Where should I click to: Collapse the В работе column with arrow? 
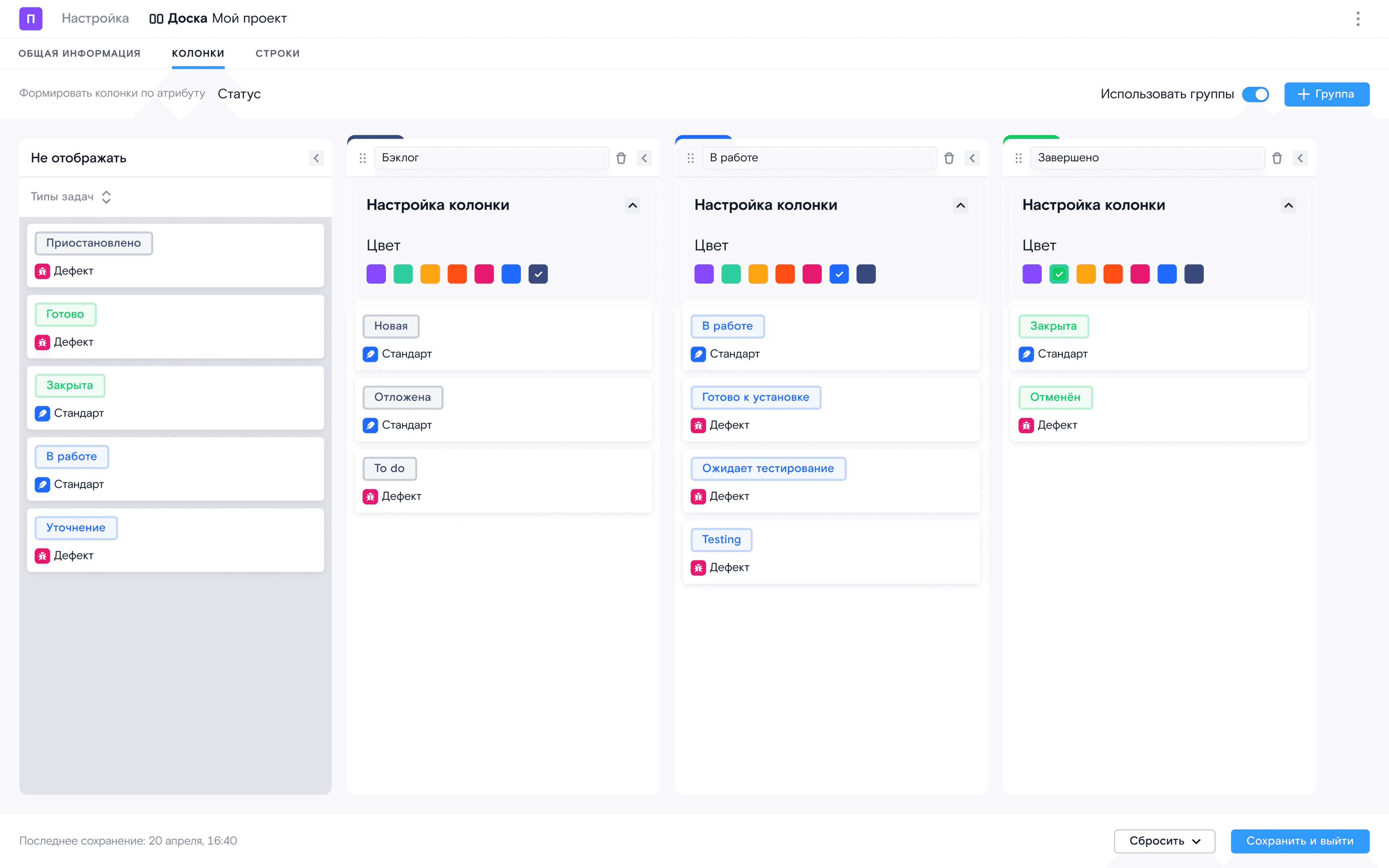click(x=972, y=158)
